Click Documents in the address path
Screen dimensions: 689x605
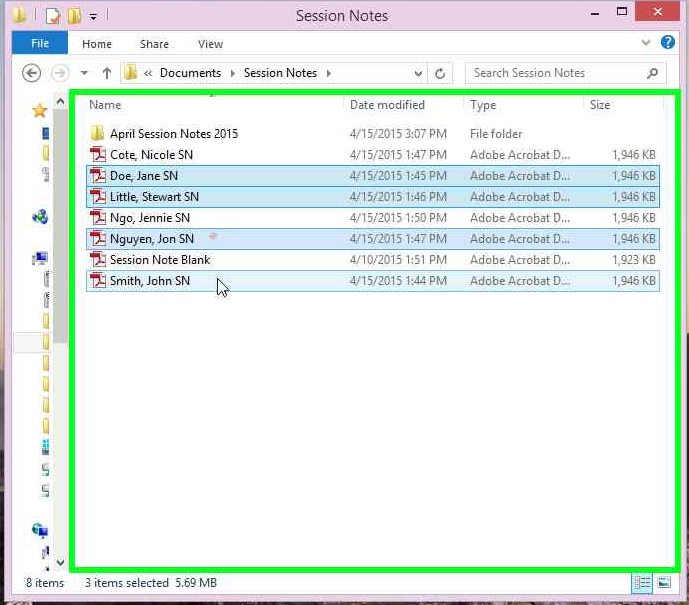coord(190,73)
